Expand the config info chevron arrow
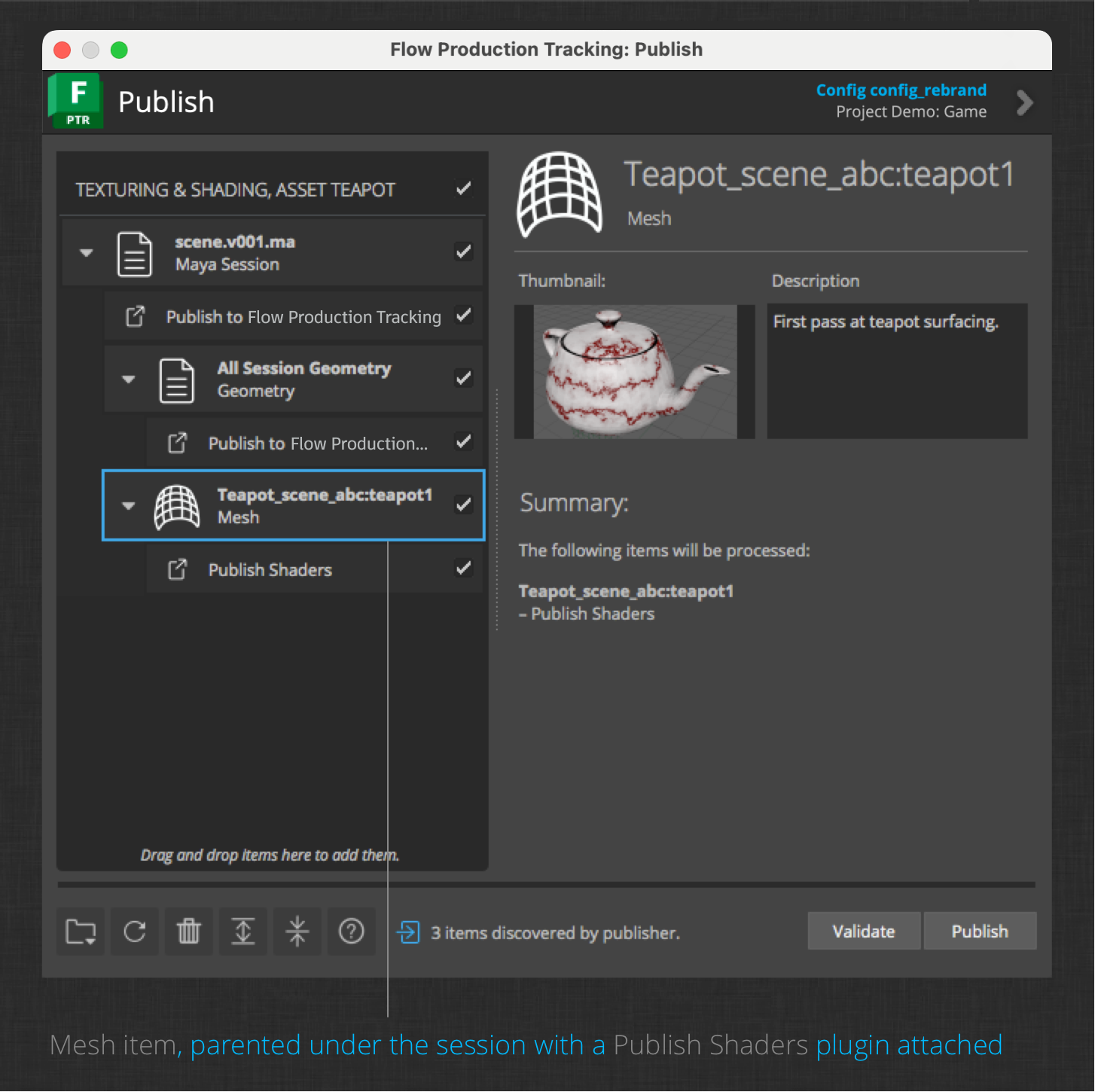The image size is (1095, 1092). point(1024,102)
